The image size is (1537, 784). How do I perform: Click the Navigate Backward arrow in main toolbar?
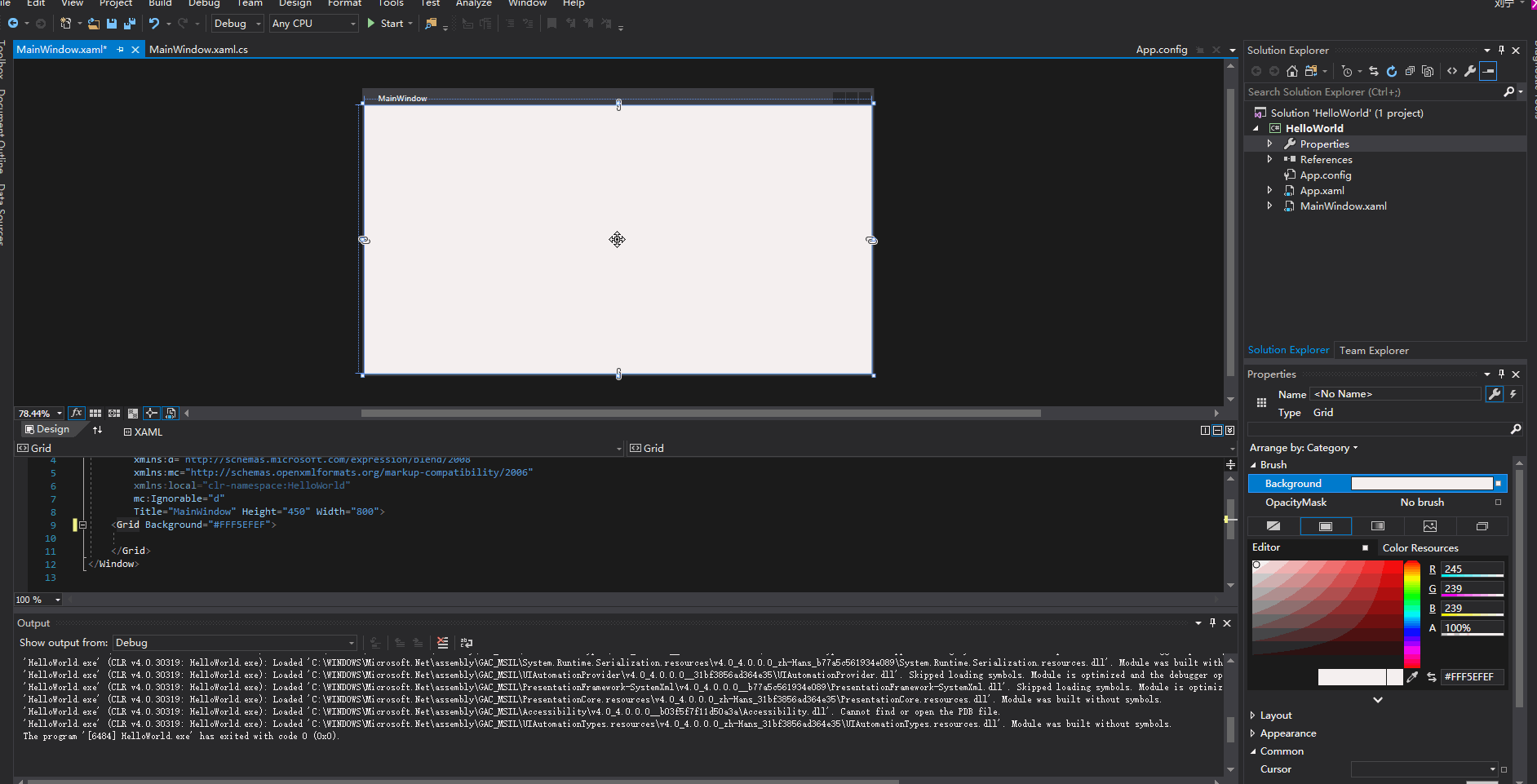pyautogui.click(x=13, y=24)
